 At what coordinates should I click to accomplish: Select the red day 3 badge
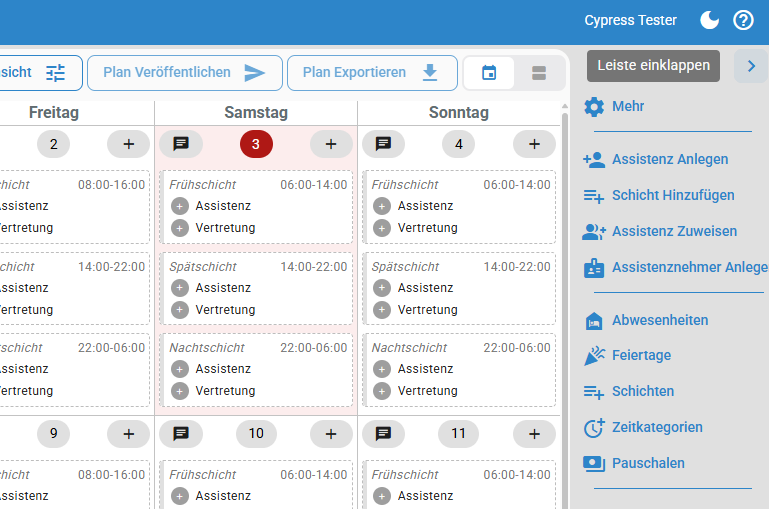(x=256, y=144)
